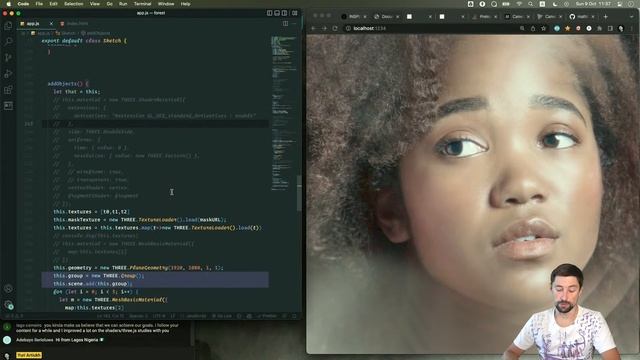Click the Prettier status bar item
This screenshot has width=640, height=360.
[267, 316]
